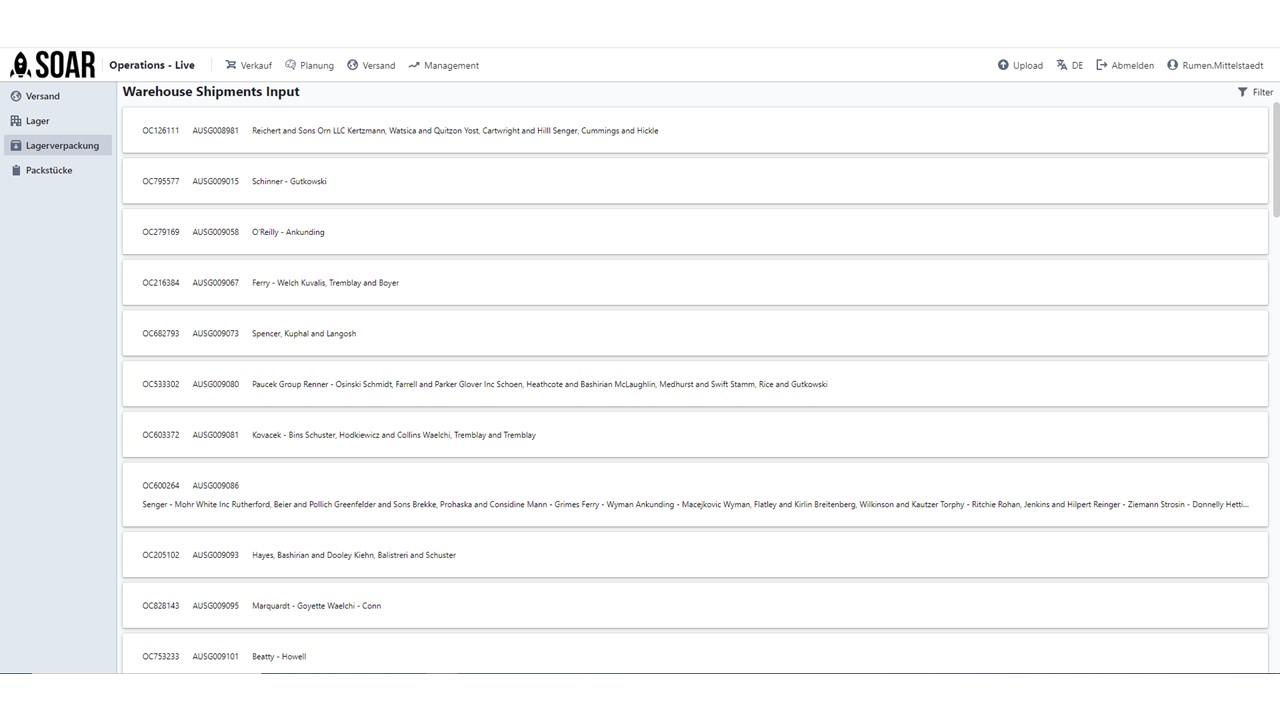1280x720 pixels.
Task: Expand the OC600264 shipment card
Action: pos(695,495)
